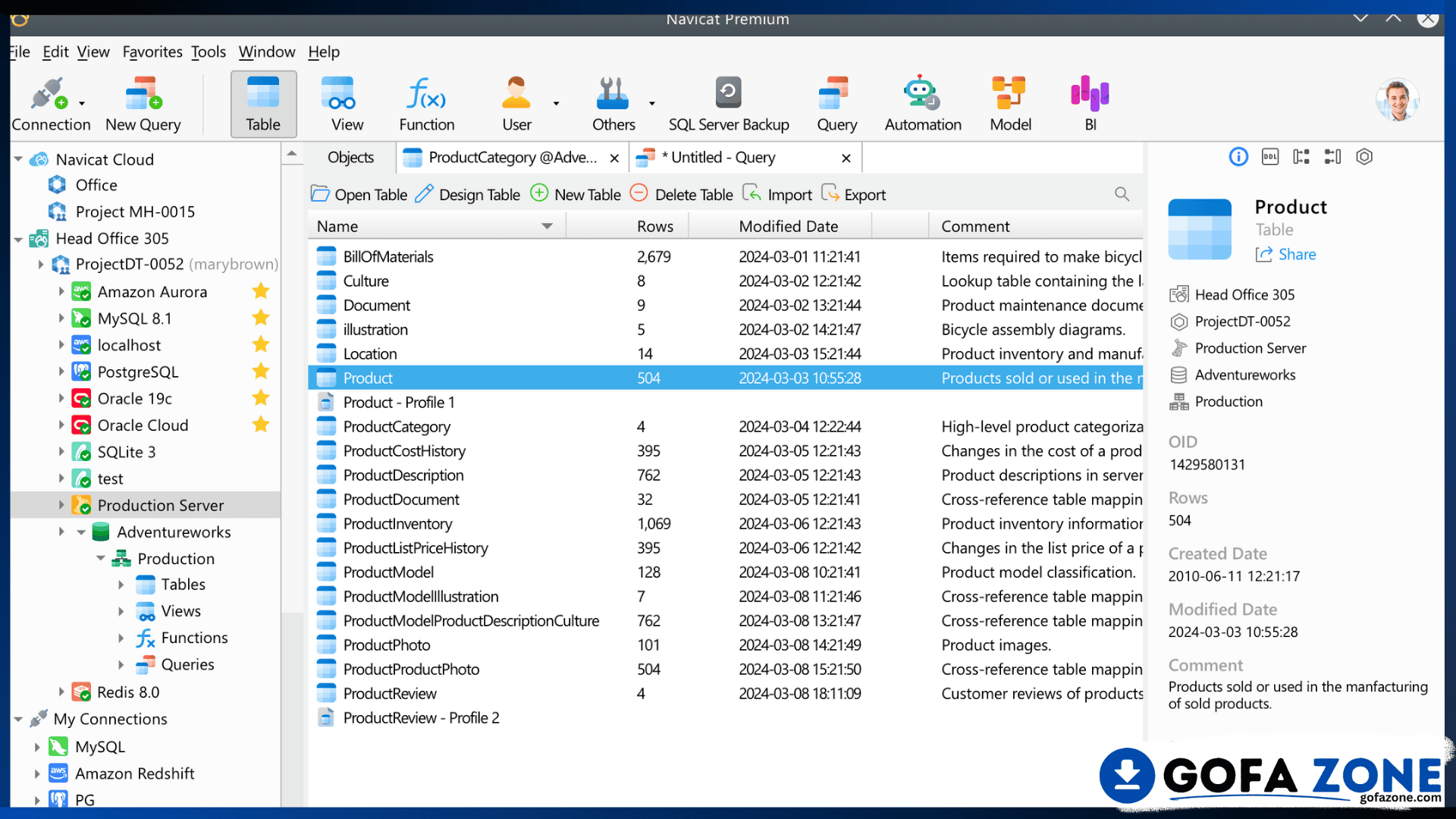
Task: Close the Untitled - Query tab
Action: 846,158
